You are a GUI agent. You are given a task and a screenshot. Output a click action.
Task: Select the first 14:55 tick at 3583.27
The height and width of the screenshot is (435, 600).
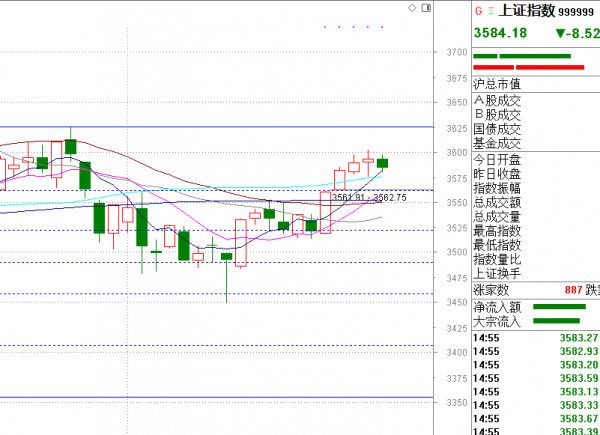(535, 337)
